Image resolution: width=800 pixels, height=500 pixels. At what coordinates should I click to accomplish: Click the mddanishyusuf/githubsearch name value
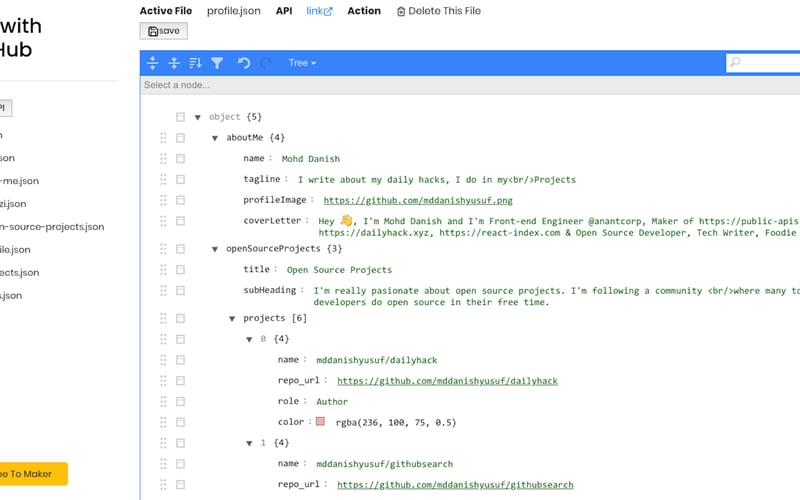tap(385, 464)
